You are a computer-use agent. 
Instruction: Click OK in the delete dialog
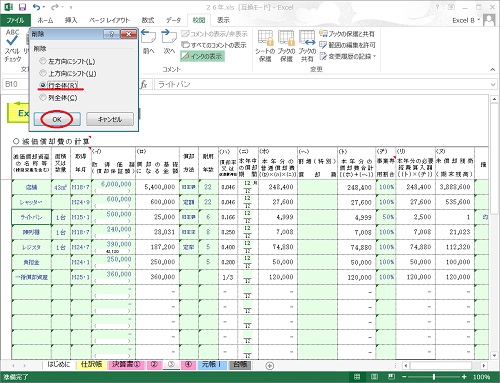coord(57,119)
